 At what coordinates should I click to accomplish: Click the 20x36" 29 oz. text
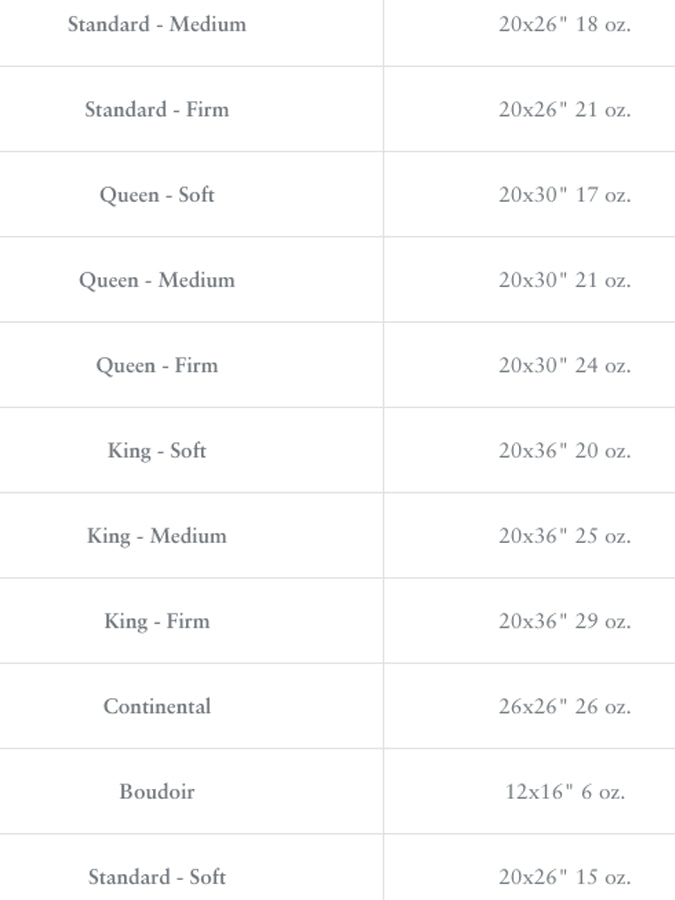pos(565,621)
